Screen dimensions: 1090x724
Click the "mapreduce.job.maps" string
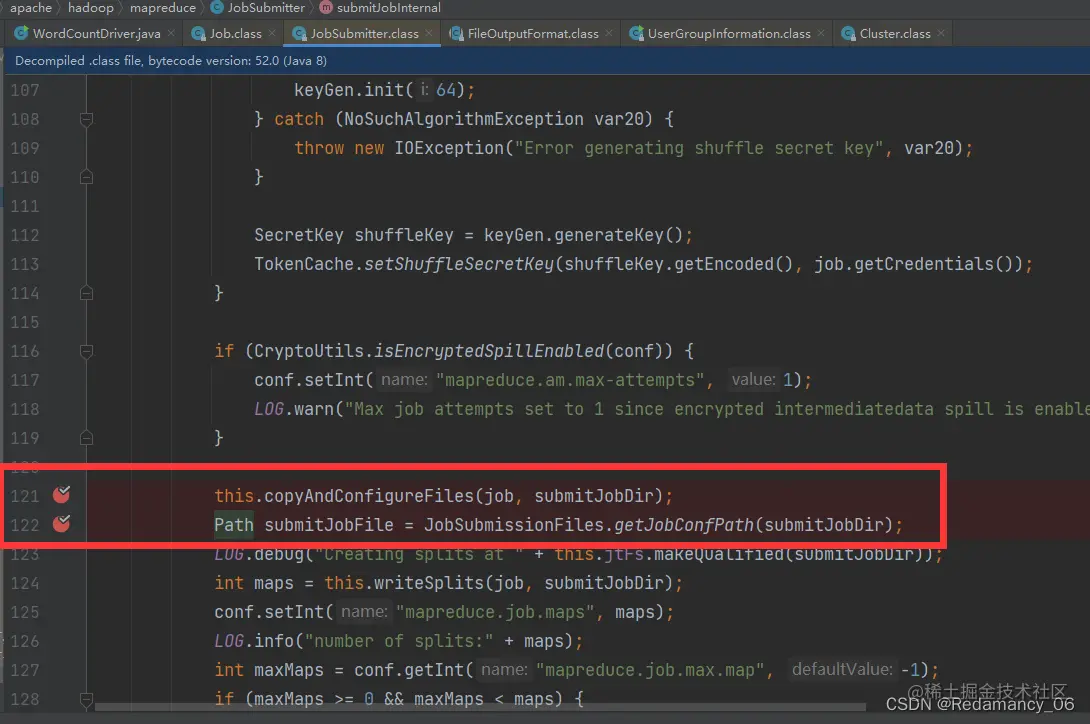(x=495, y=612)
